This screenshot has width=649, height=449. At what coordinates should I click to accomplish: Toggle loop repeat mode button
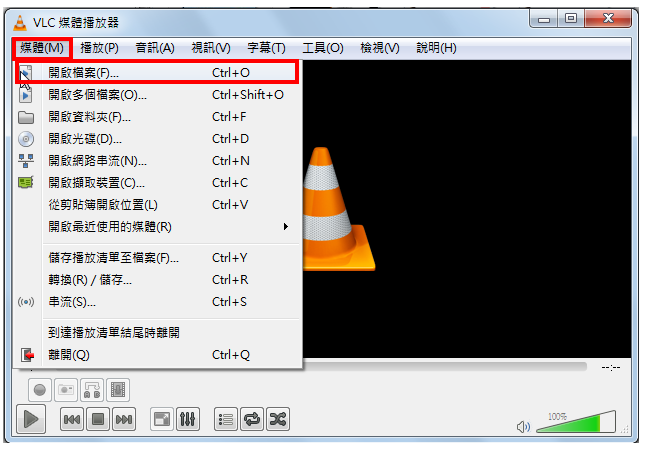tap(252, 419)
